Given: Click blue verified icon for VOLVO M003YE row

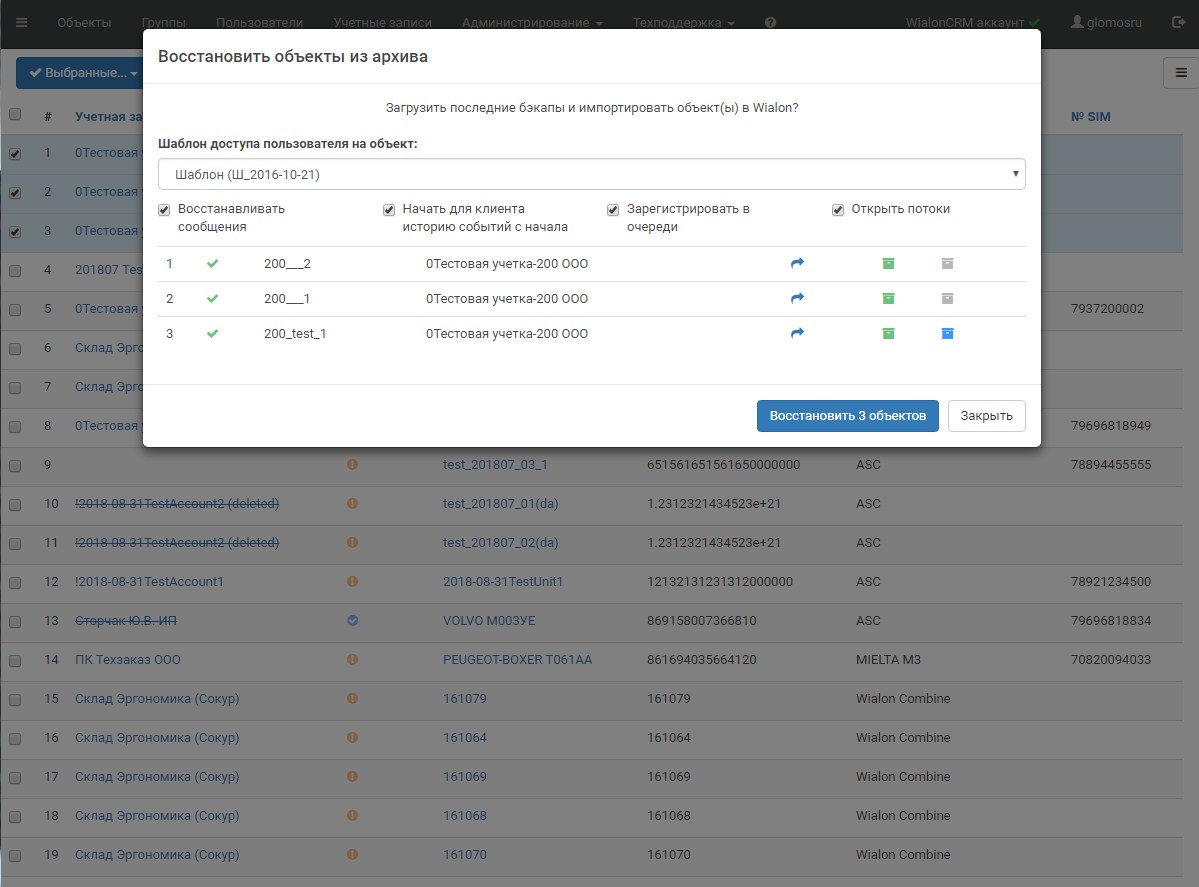Looking at the screenshot, I should coord(352,621).
